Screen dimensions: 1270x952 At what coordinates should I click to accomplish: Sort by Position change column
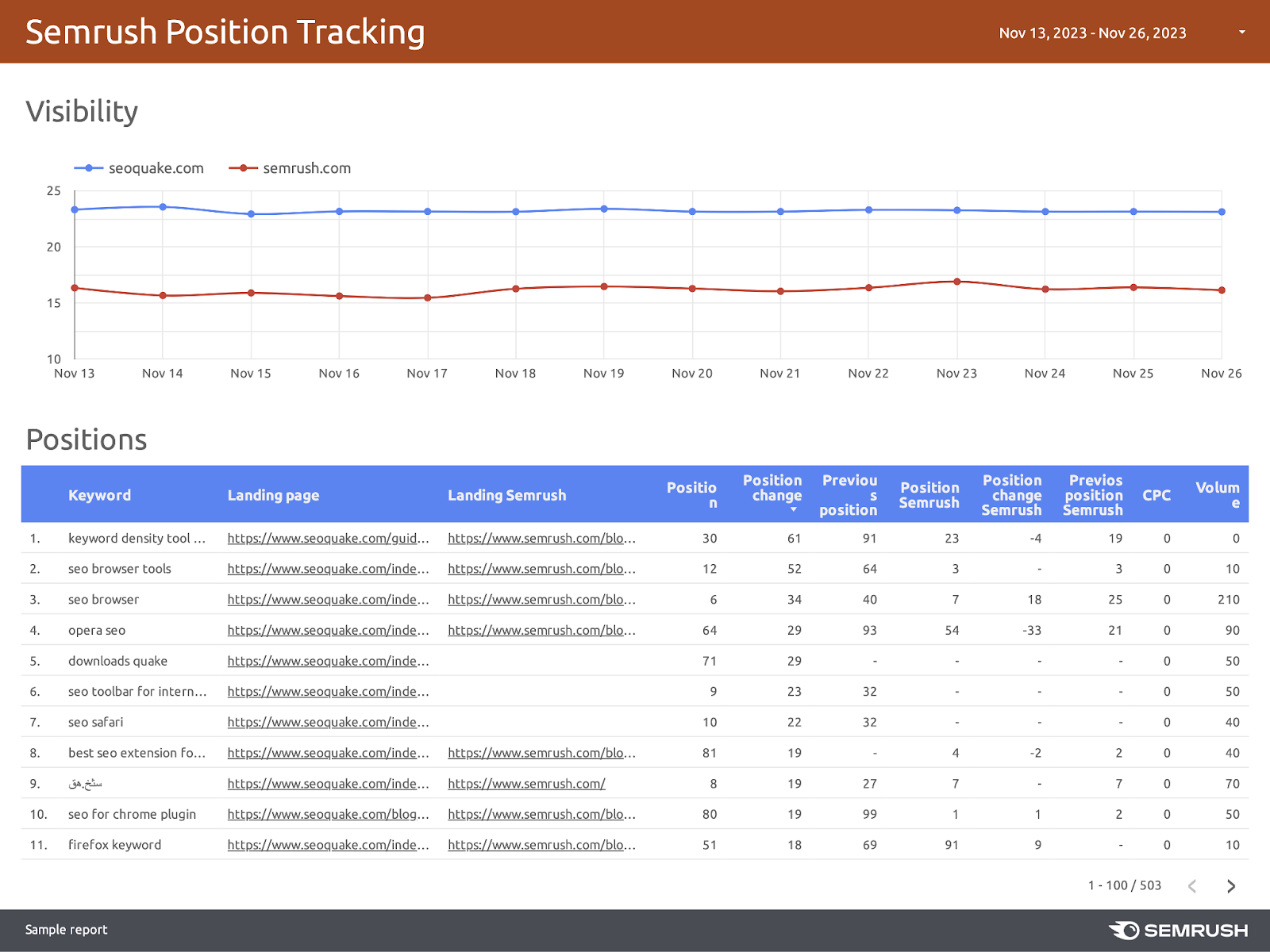[x=772, y=488]
